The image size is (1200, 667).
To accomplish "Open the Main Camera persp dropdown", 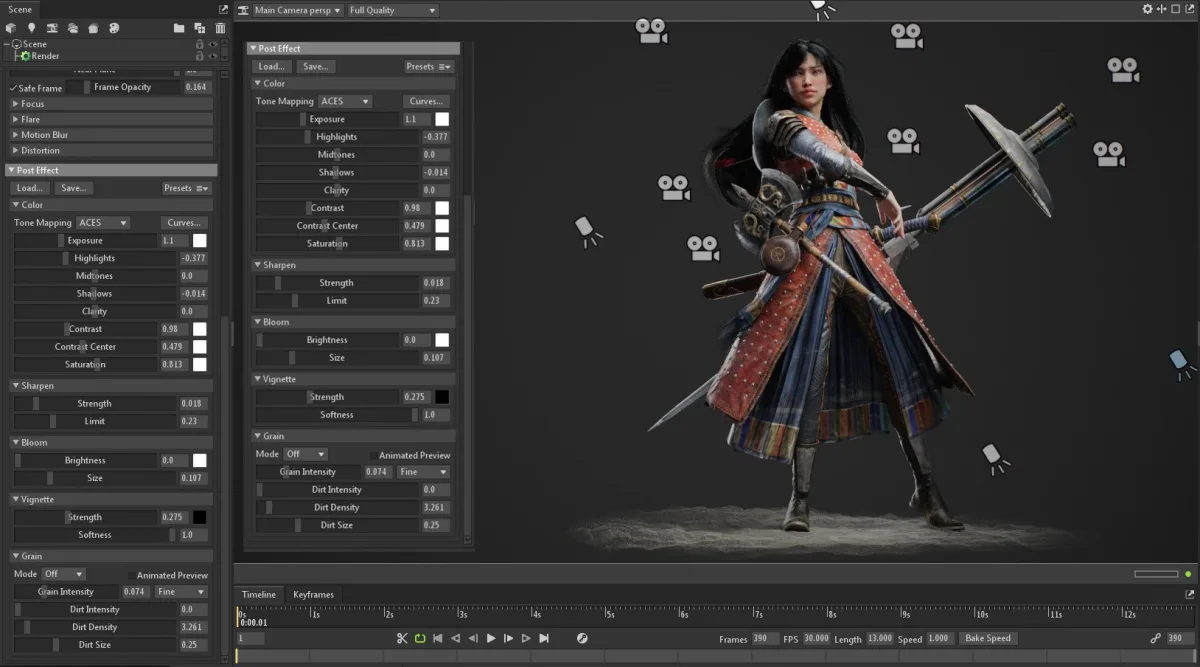I will pyautogui.click(x=297, y=10).
